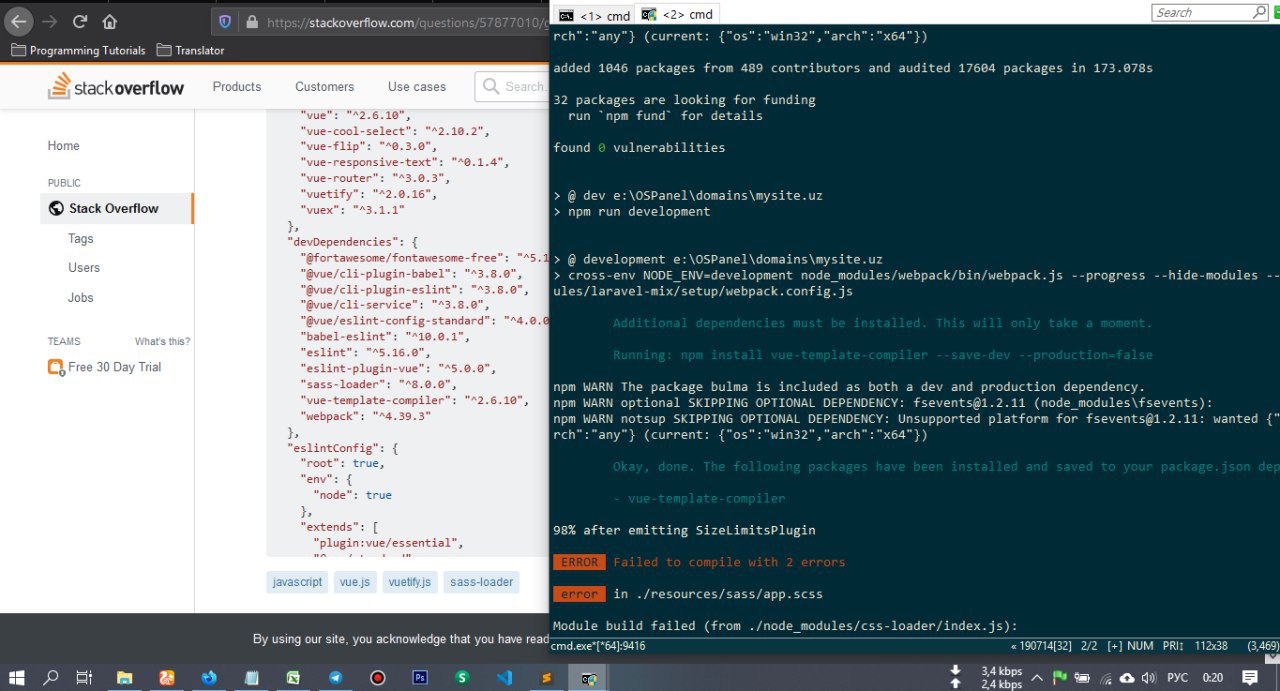Click the vuetify.js tag
Screen dimensions: 1280x691
coord(410,582)
